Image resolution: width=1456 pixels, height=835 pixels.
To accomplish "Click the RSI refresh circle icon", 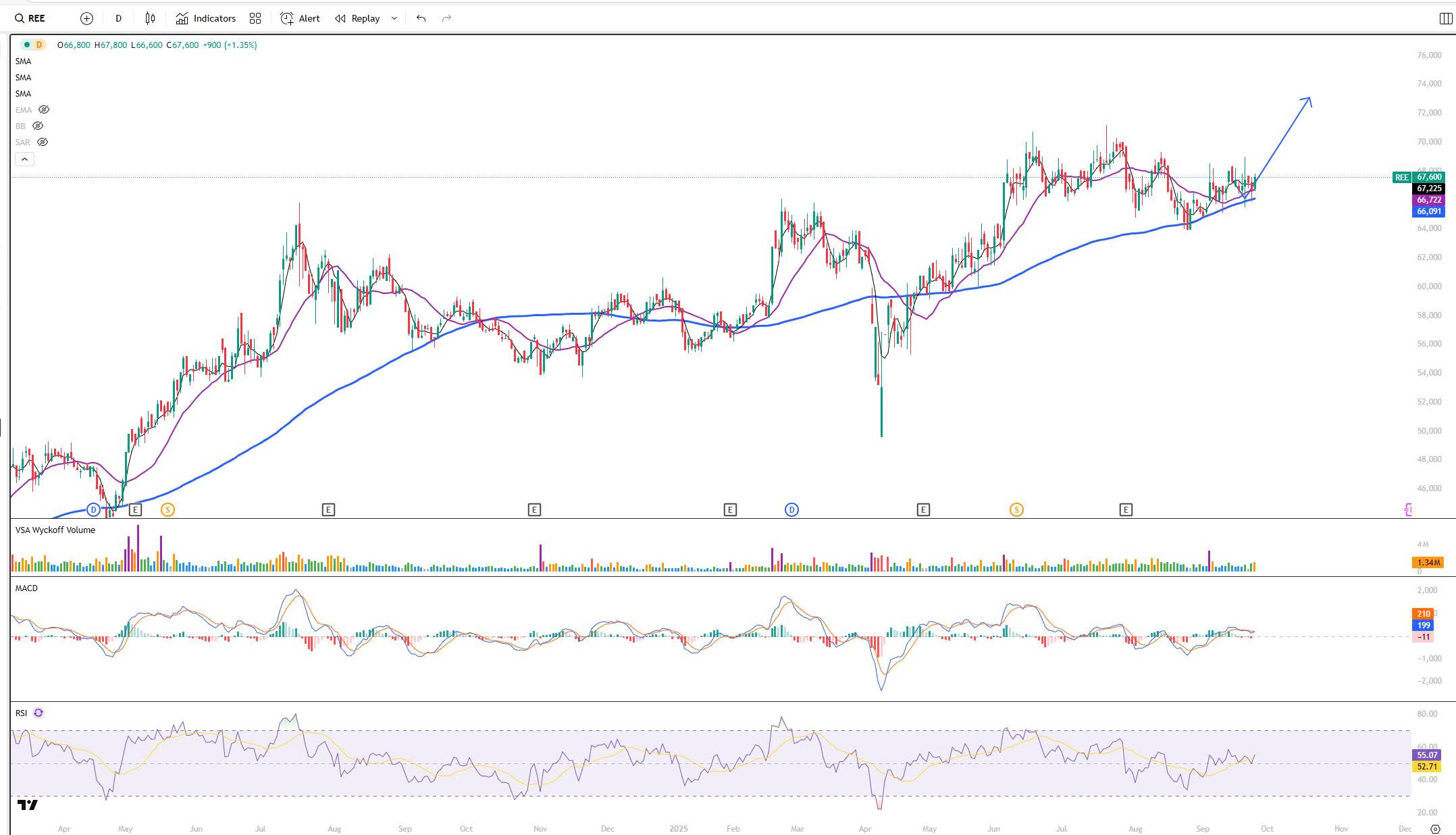I will tap(38, 713).
